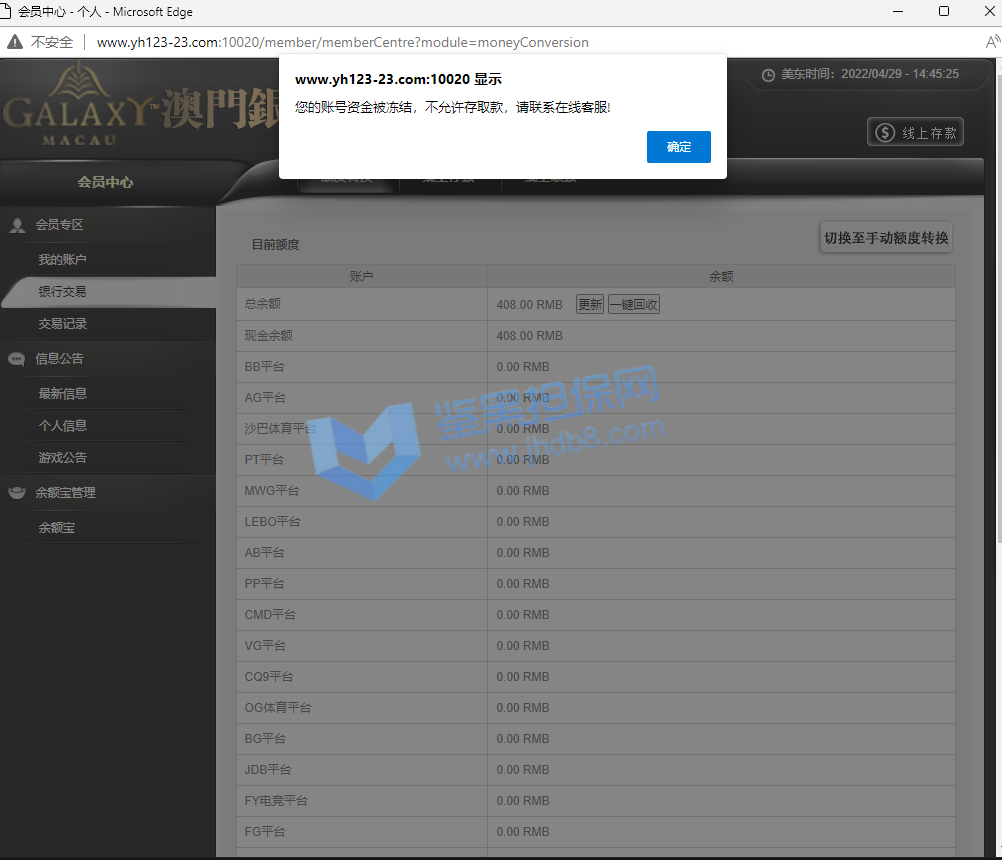Click the 更新 button next to total balance

point(590,305)
